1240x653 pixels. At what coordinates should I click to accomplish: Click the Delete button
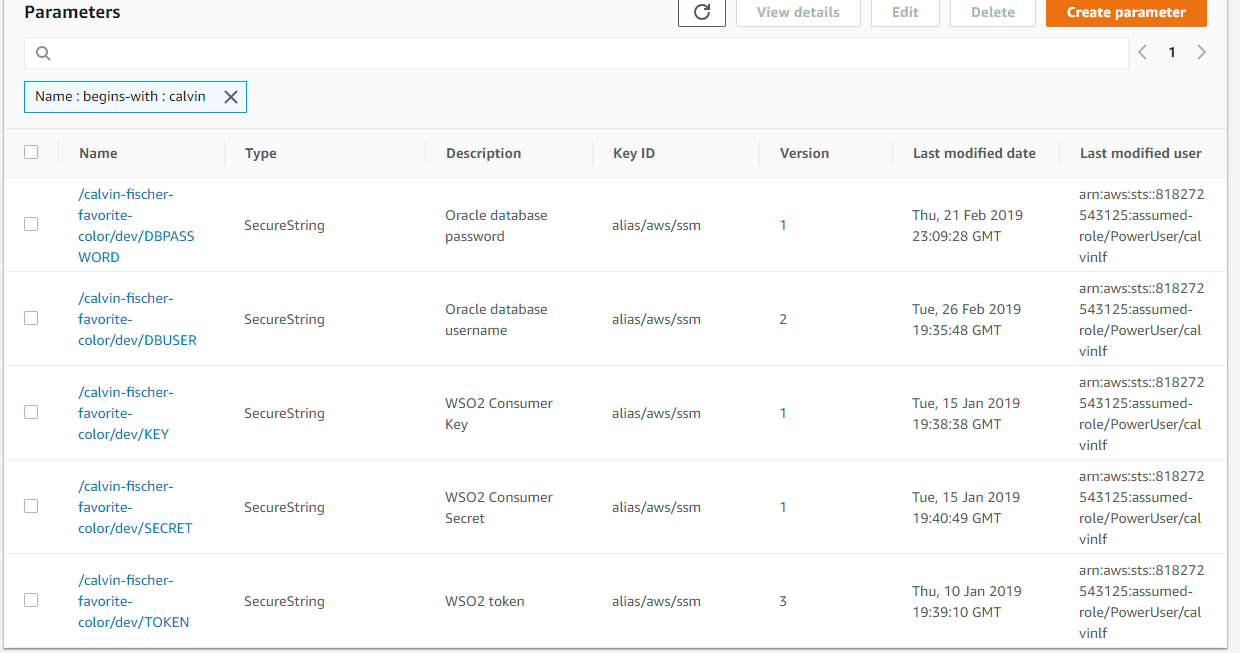pyautogui.click(x=992, y=12)
